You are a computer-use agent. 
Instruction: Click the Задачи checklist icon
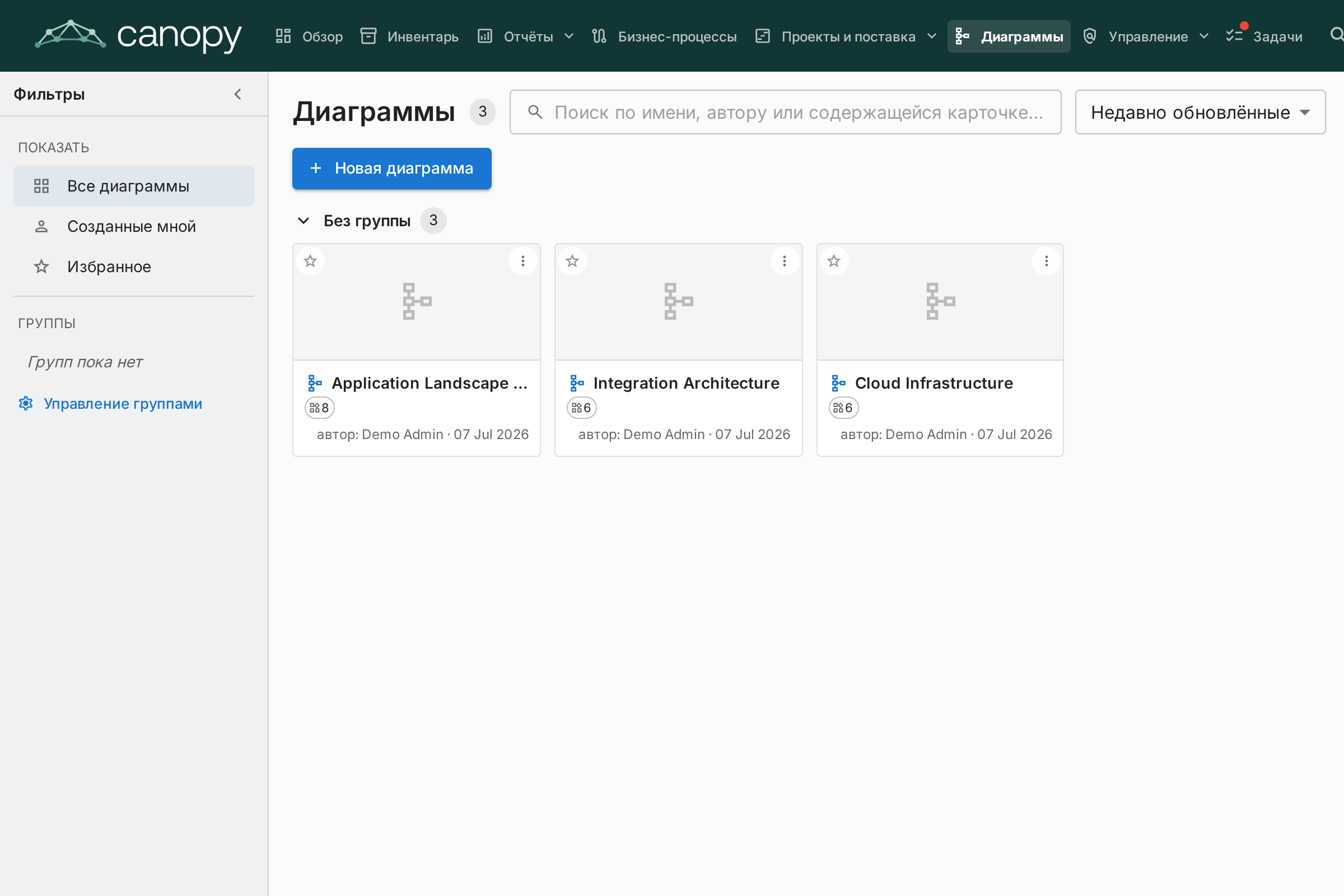[1234, 36]
